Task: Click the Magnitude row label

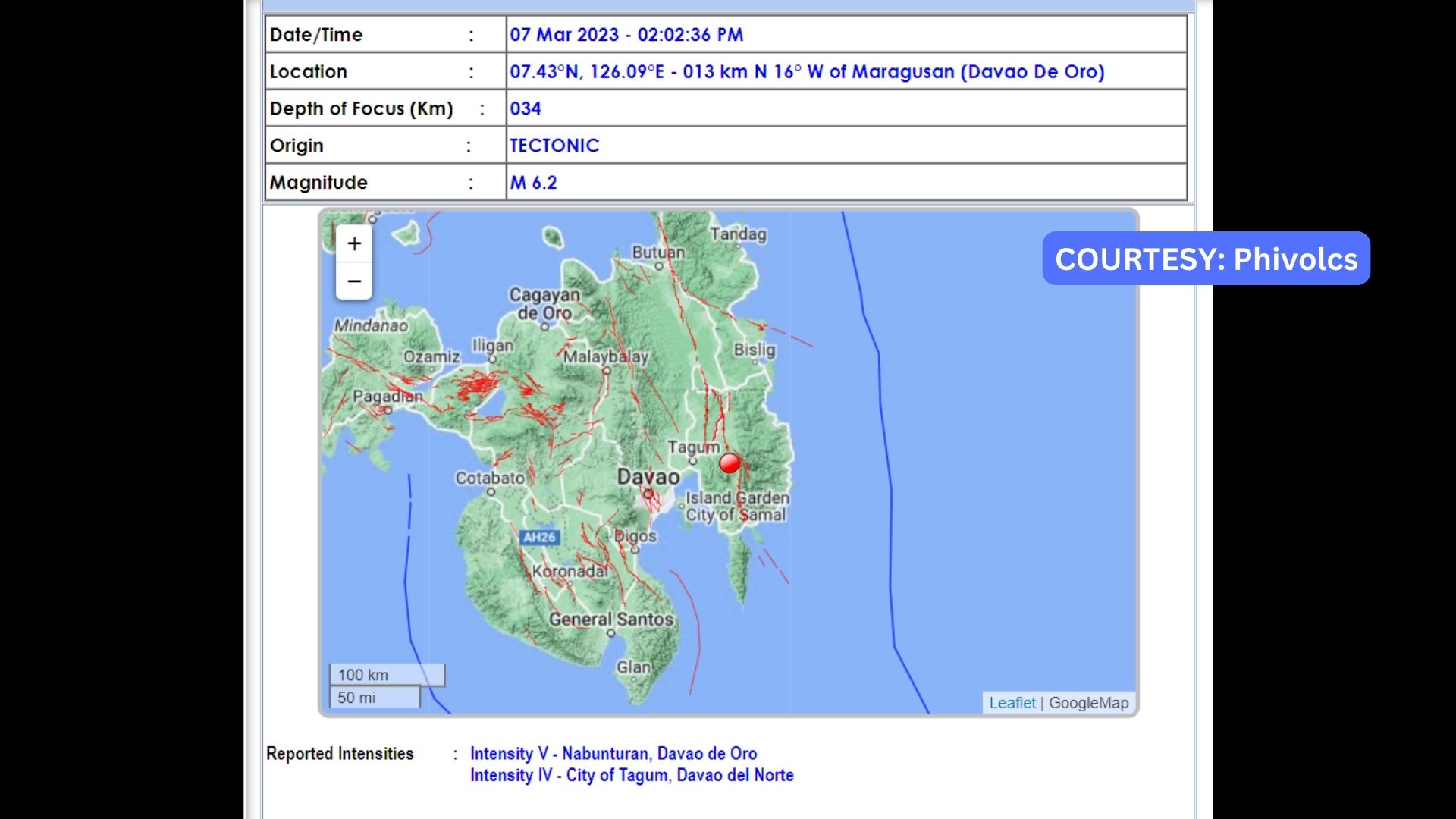Action: pyautogui.click(x=318, y=183)
